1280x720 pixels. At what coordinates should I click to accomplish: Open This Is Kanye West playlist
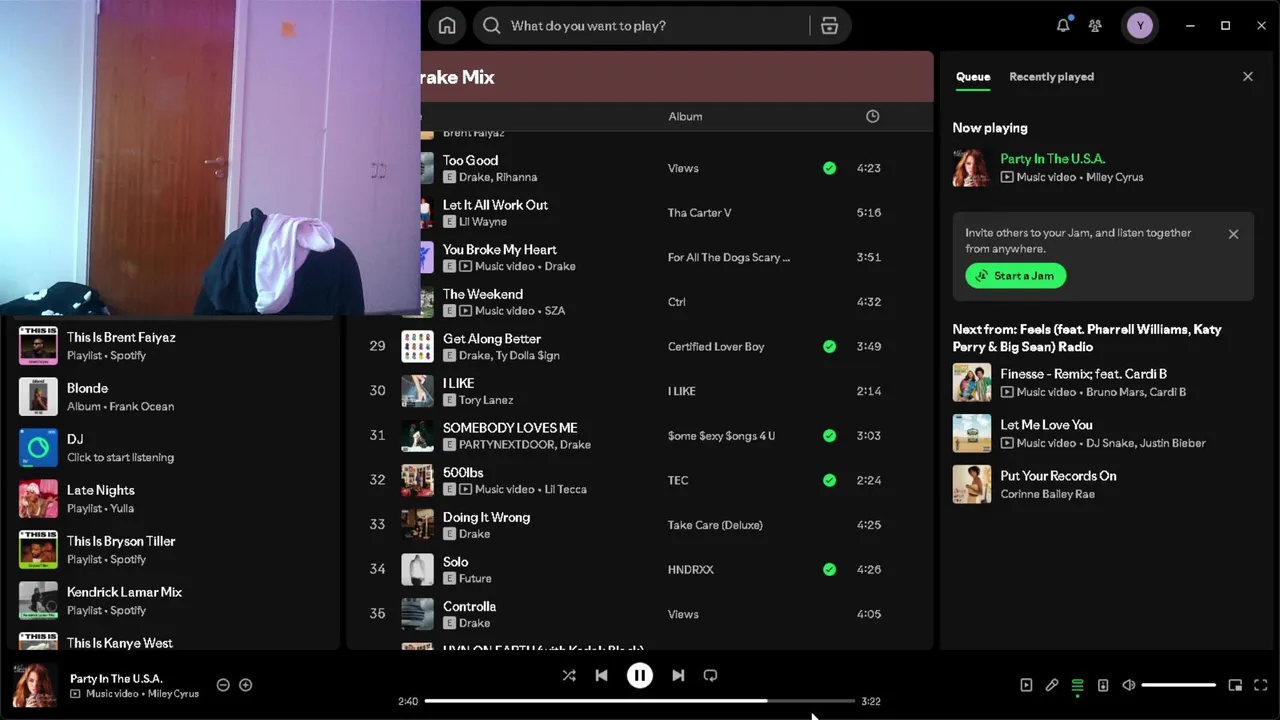175,641
